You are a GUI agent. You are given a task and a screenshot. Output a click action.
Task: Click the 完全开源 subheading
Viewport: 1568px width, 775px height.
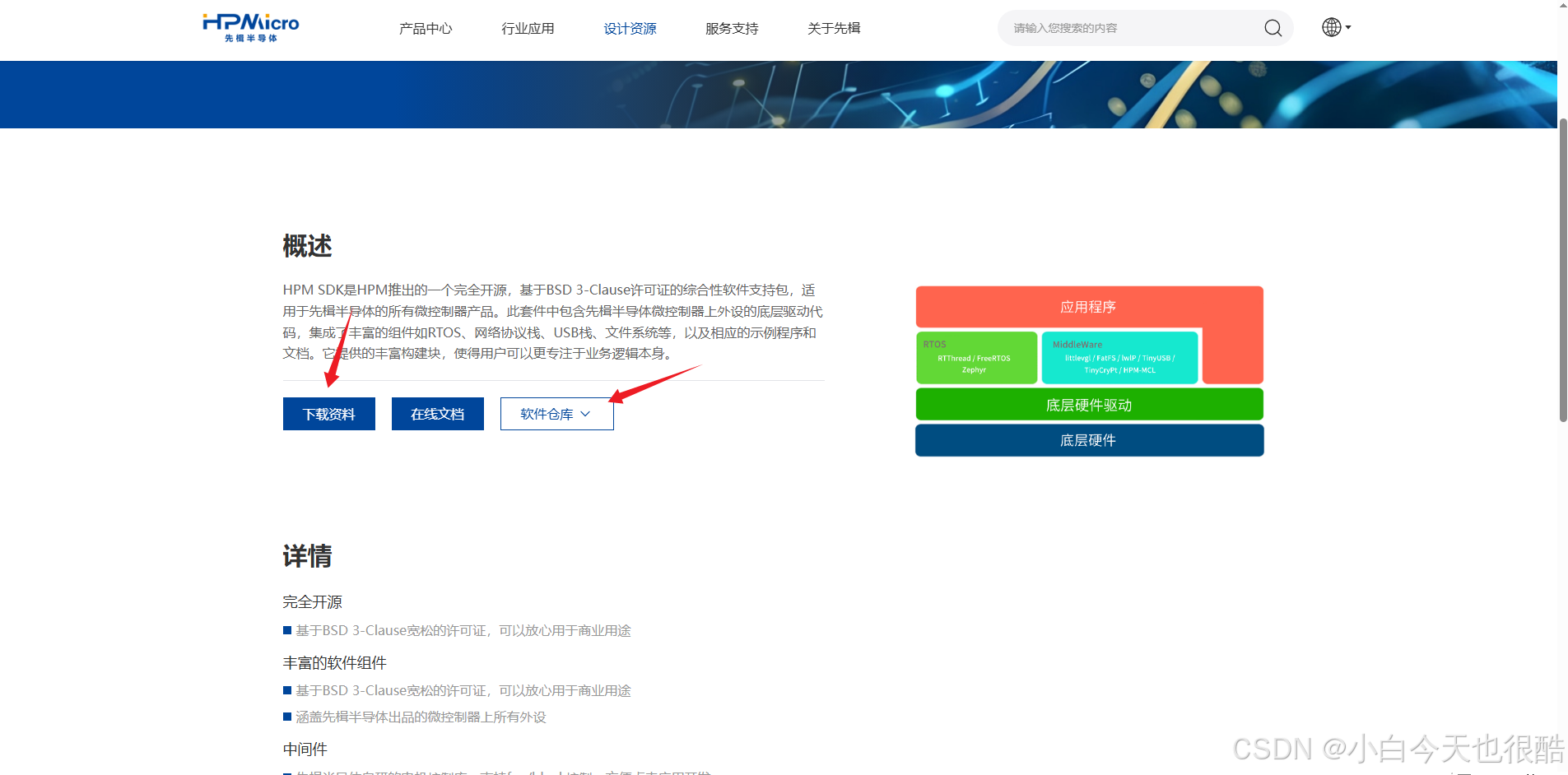coord(313,602)
